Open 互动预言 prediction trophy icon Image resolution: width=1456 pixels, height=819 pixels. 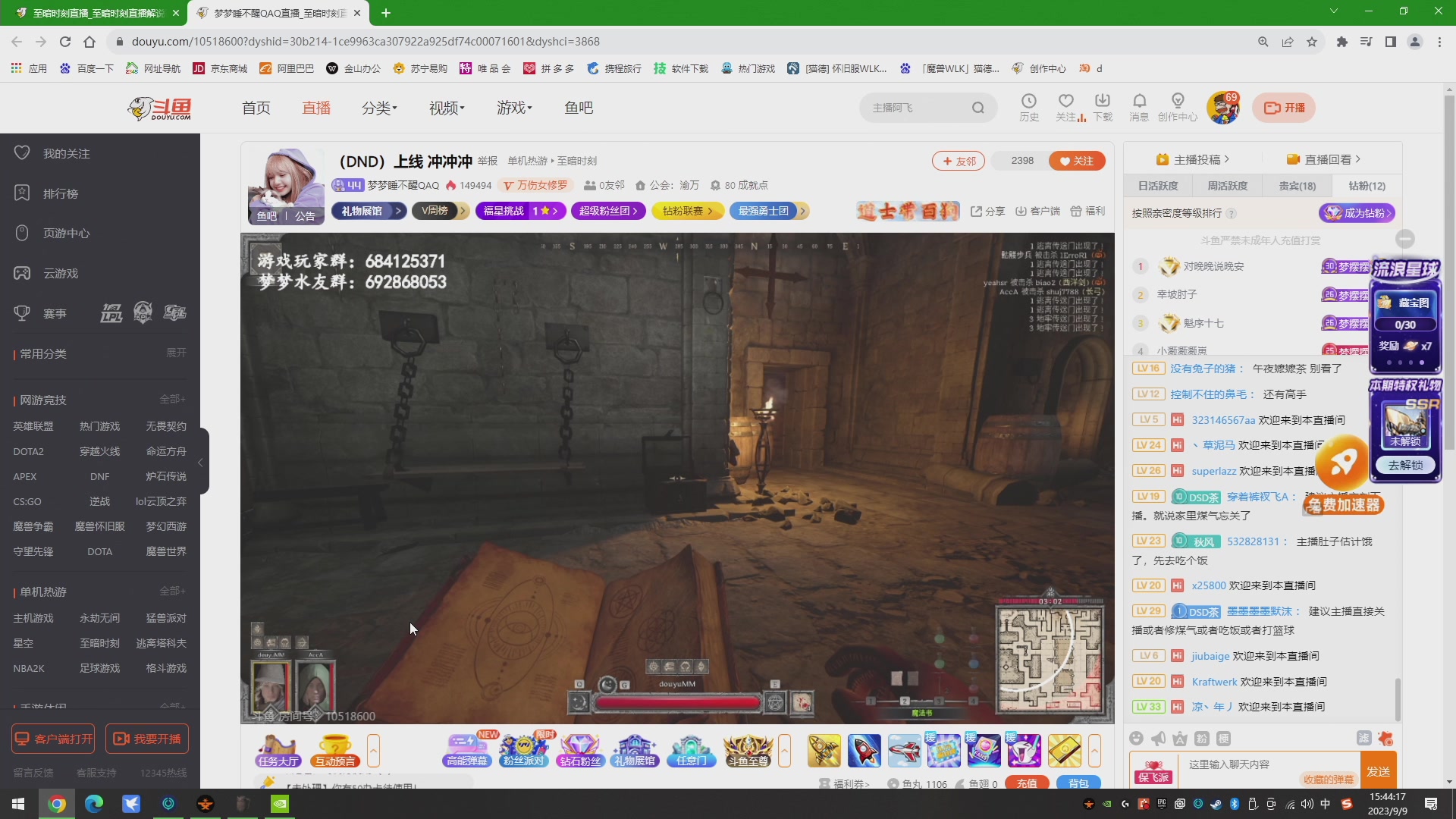(334, 750)
